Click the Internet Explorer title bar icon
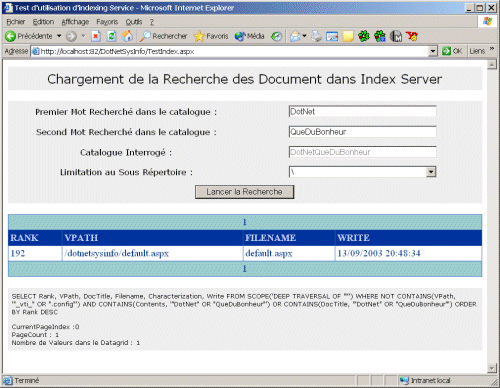 coord(8,8)
